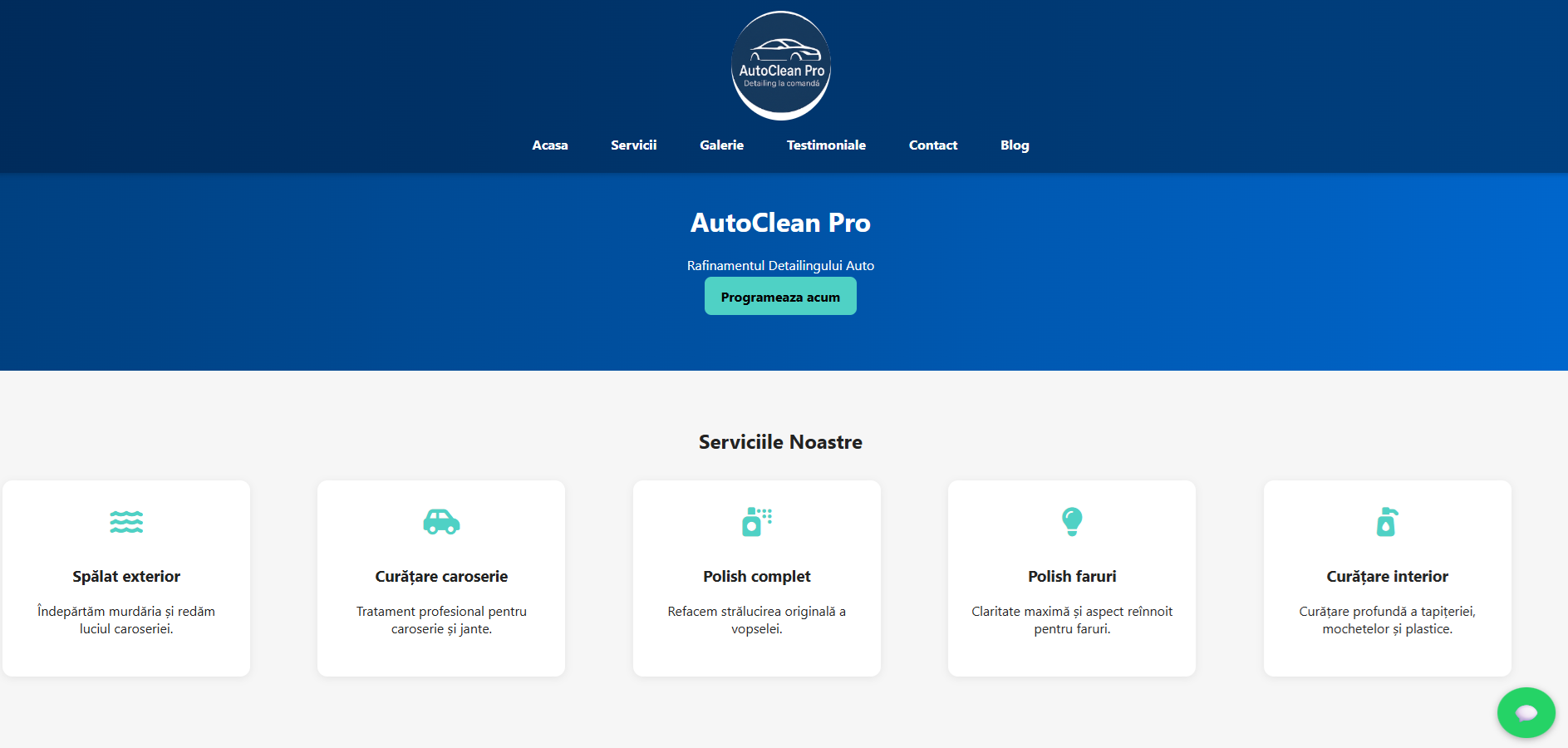The height and width of the screenshot is (748, 1568).
Task: Select the Spălat exterior service card
Action: tap(125, 578)
